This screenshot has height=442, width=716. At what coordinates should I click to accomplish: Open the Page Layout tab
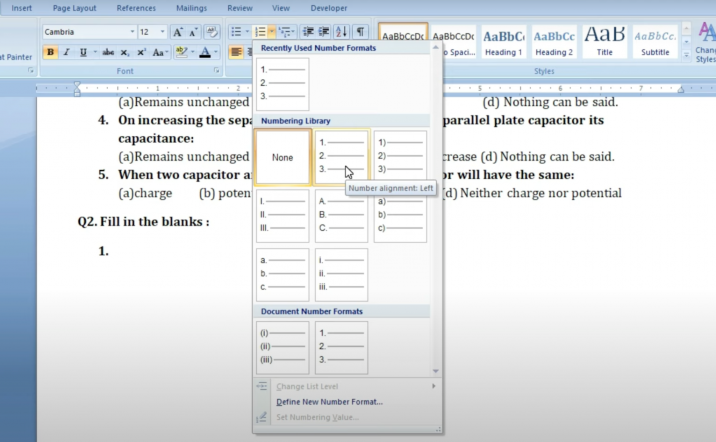tap(74, 8)
